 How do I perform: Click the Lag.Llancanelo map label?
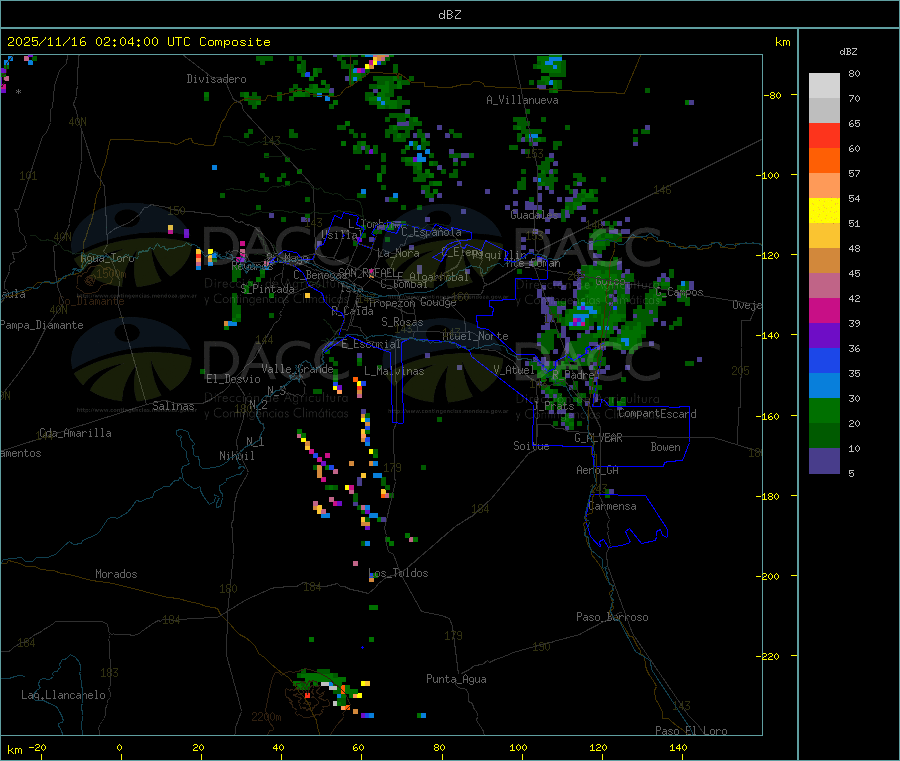click(63, 695)
